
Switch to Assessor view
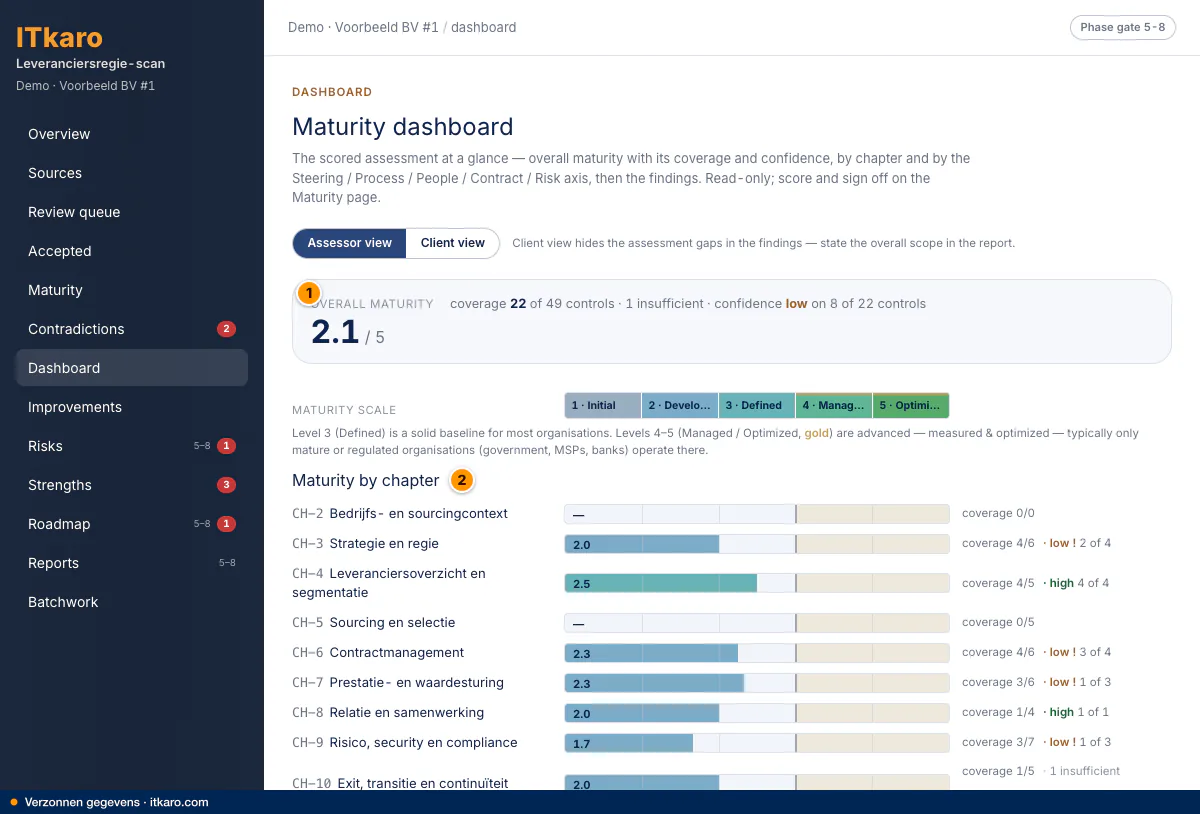click(x=350, y=243)
